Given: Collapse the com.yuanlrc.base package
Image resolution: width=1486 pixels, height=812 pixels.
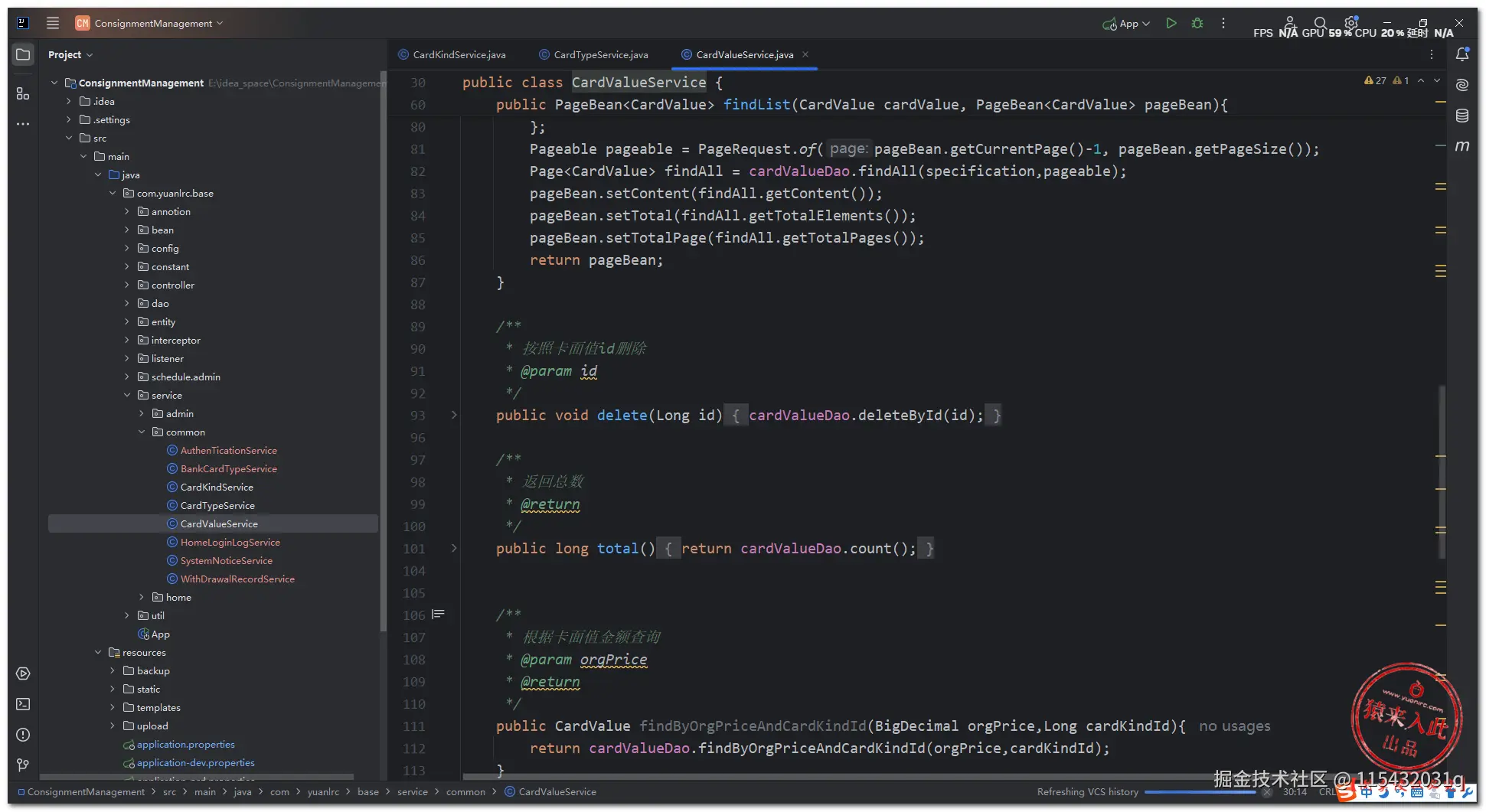Looking at the screenshot, I should pyautogui.click(x=113, y=193).
